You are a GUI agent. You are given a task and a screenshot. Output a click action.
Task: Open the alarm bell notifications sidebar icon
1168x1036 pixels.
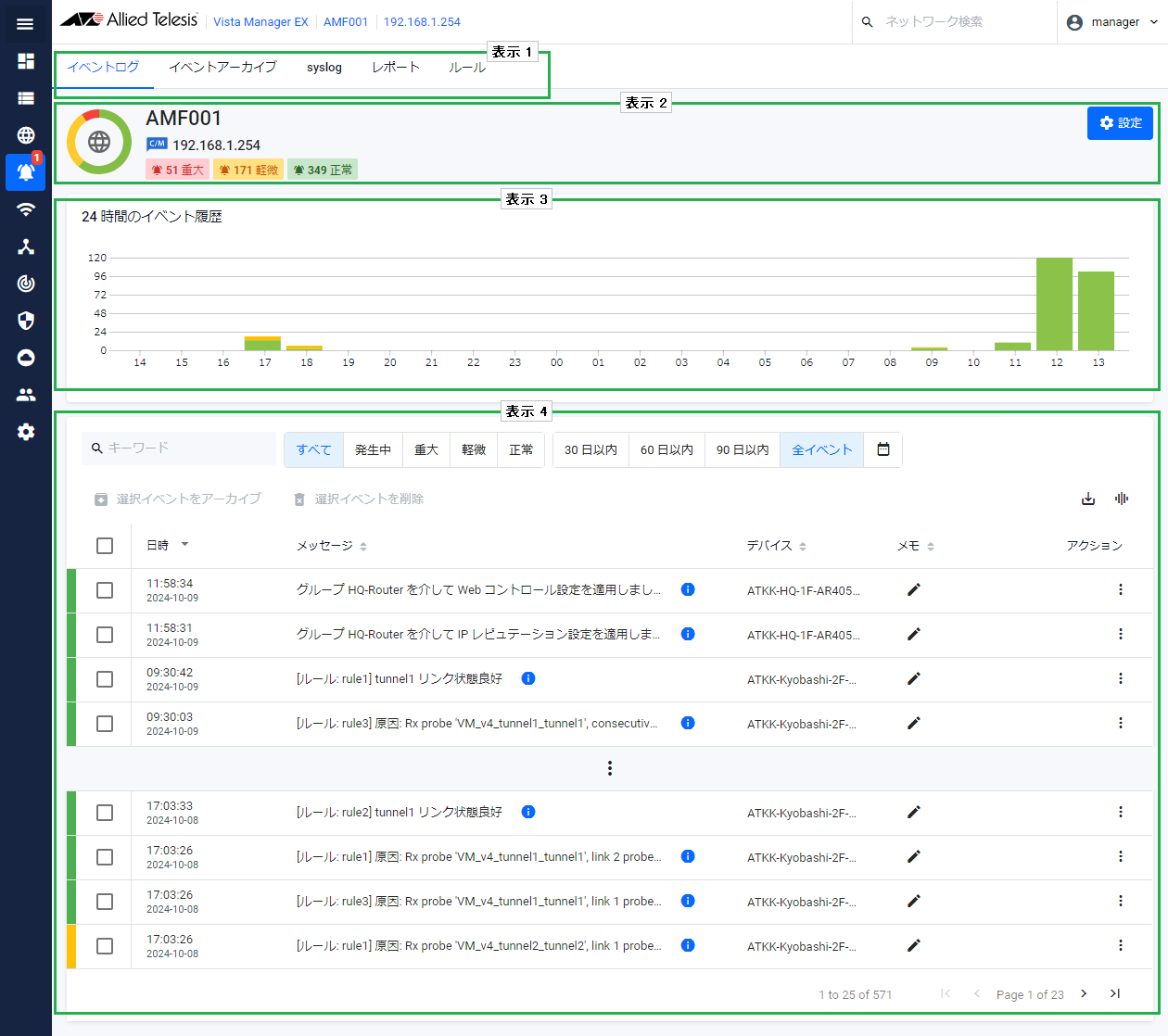(26, 172)
